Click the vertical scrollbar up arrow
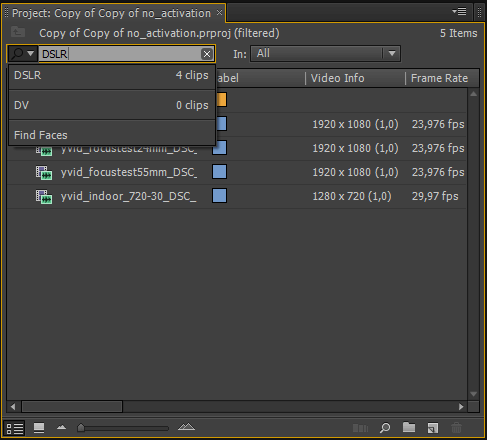 click(x=473, y=94)
